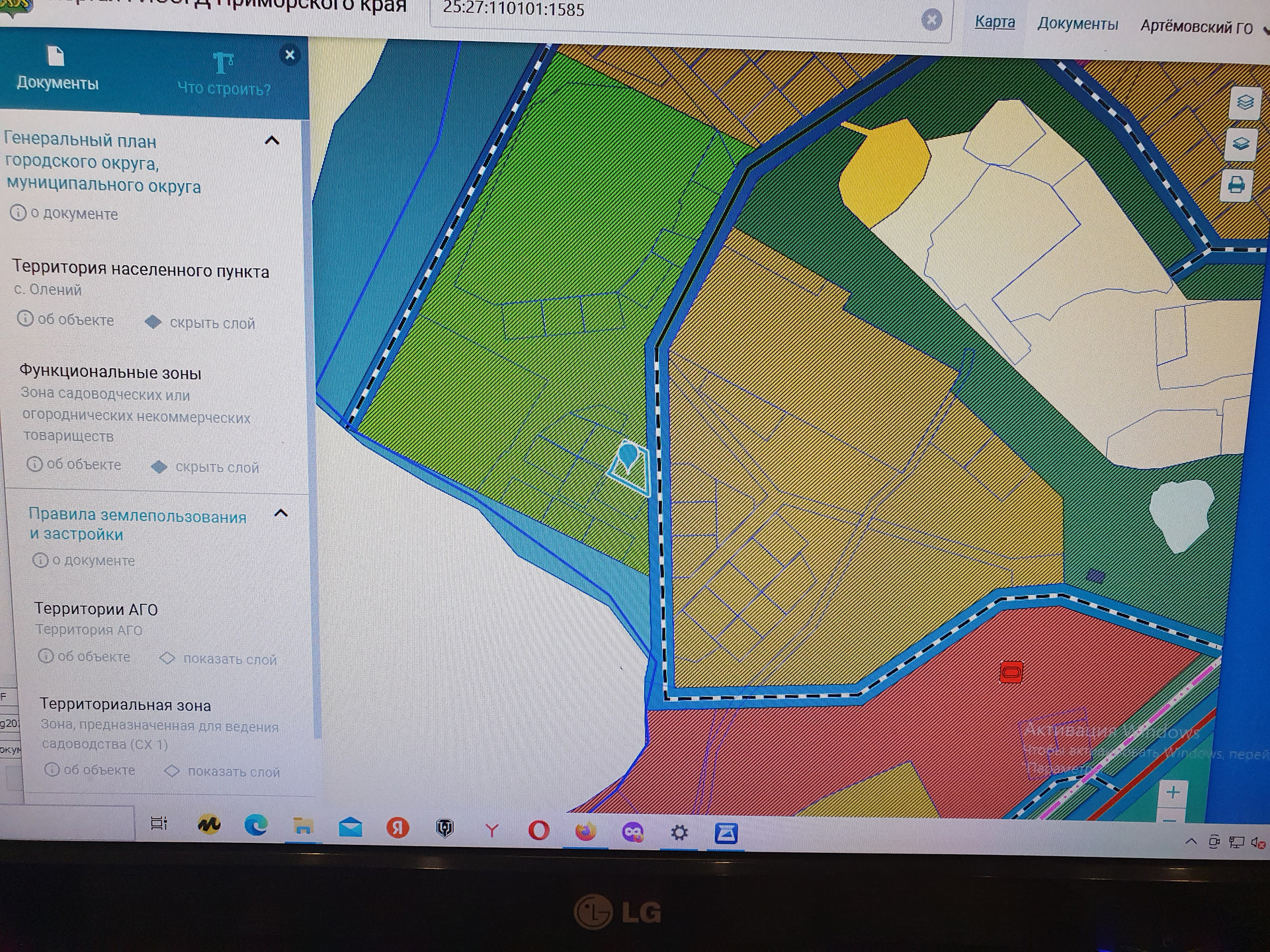Viewport: 1270px width, 952px height.
Task: Click the base map layers icon
Action: click(x=1240, y=143)
